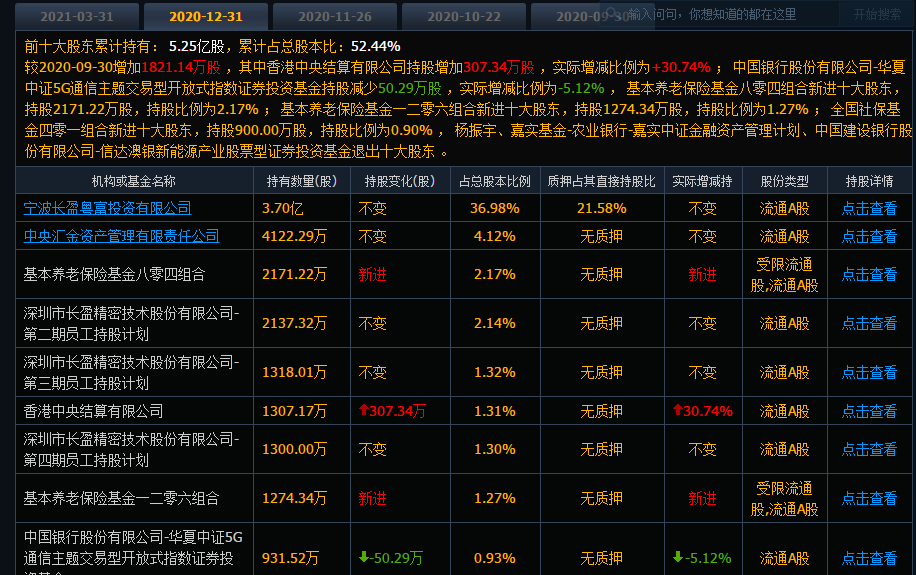This screenshot has width=916, height=575.
Task: Click the 持有数量(股) column header
Action: point(302,181)
